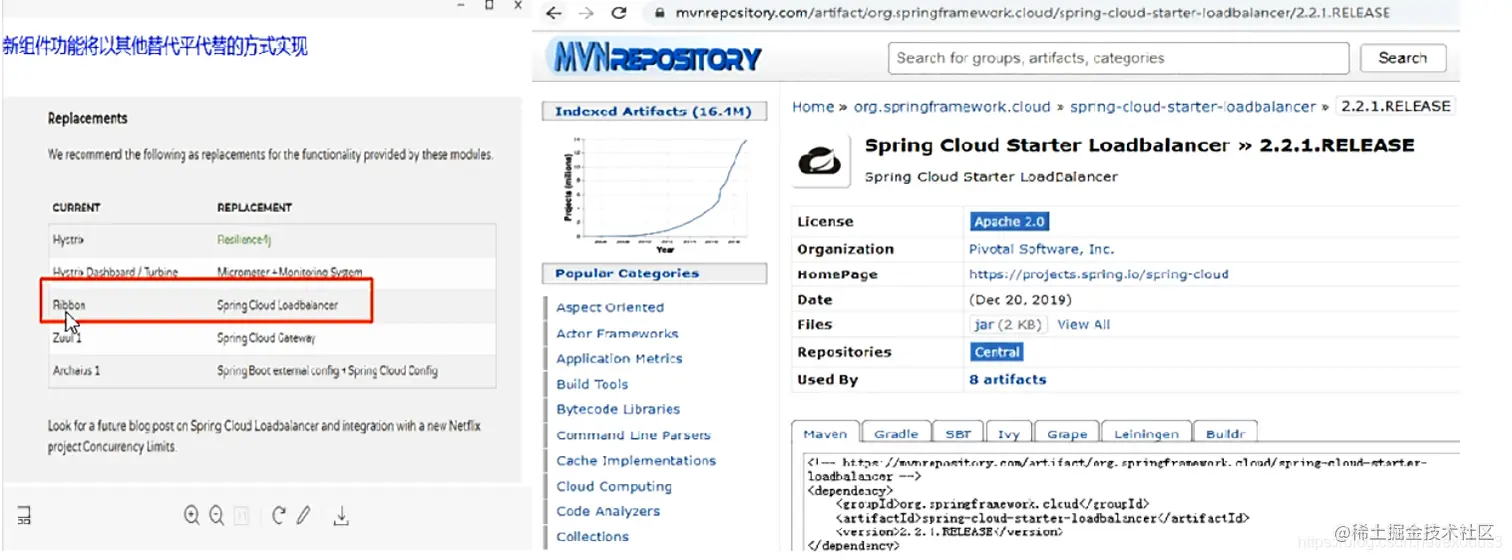Switch to the SBT tab
This screenshot has height=560, width=1512.
click(x=958, y=434)
